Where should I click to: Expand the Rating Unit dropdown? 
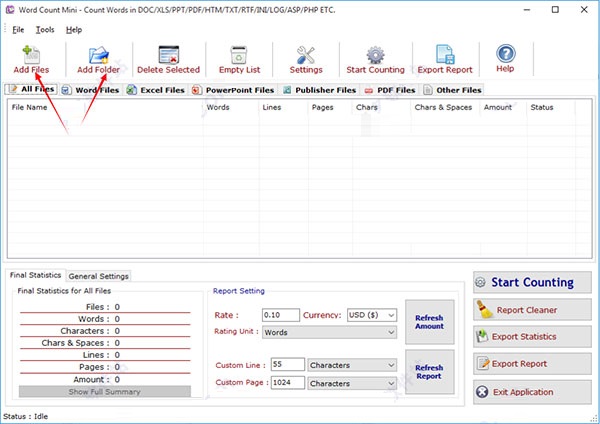331,332
